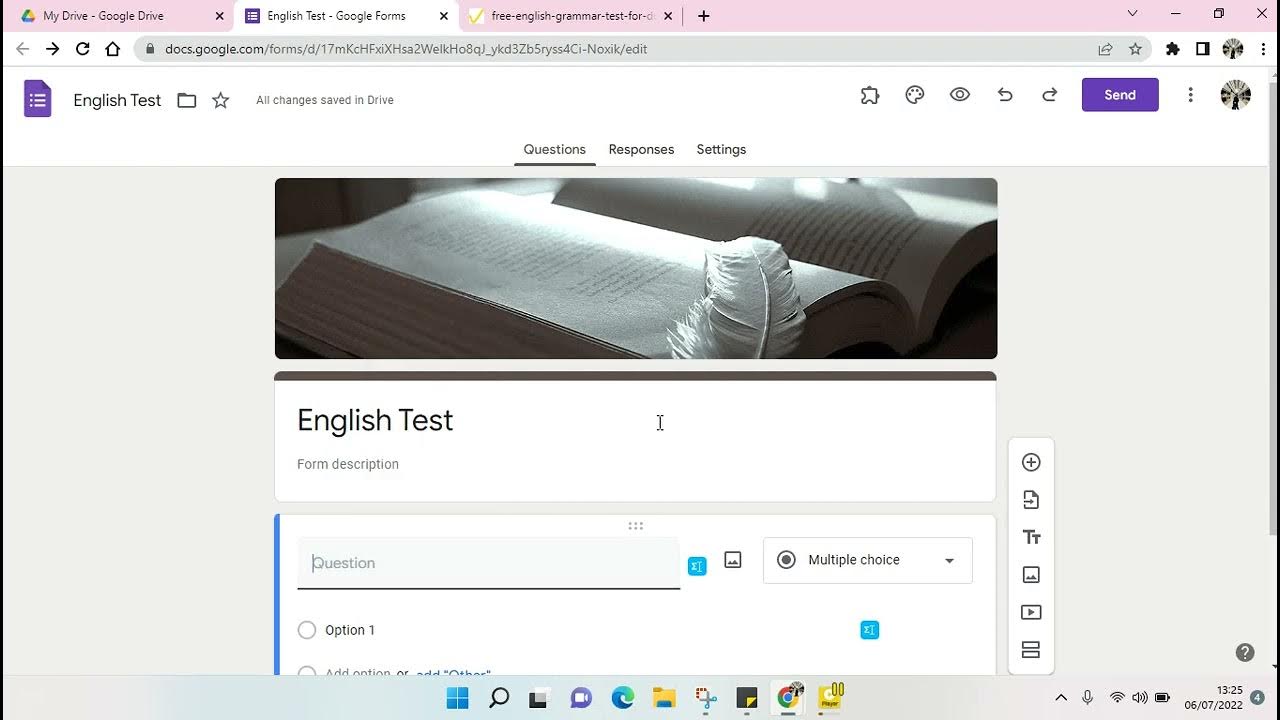Share this page icon in address bar
1280x720 pixels.
pyautogui.click(x=1105, y=49)
